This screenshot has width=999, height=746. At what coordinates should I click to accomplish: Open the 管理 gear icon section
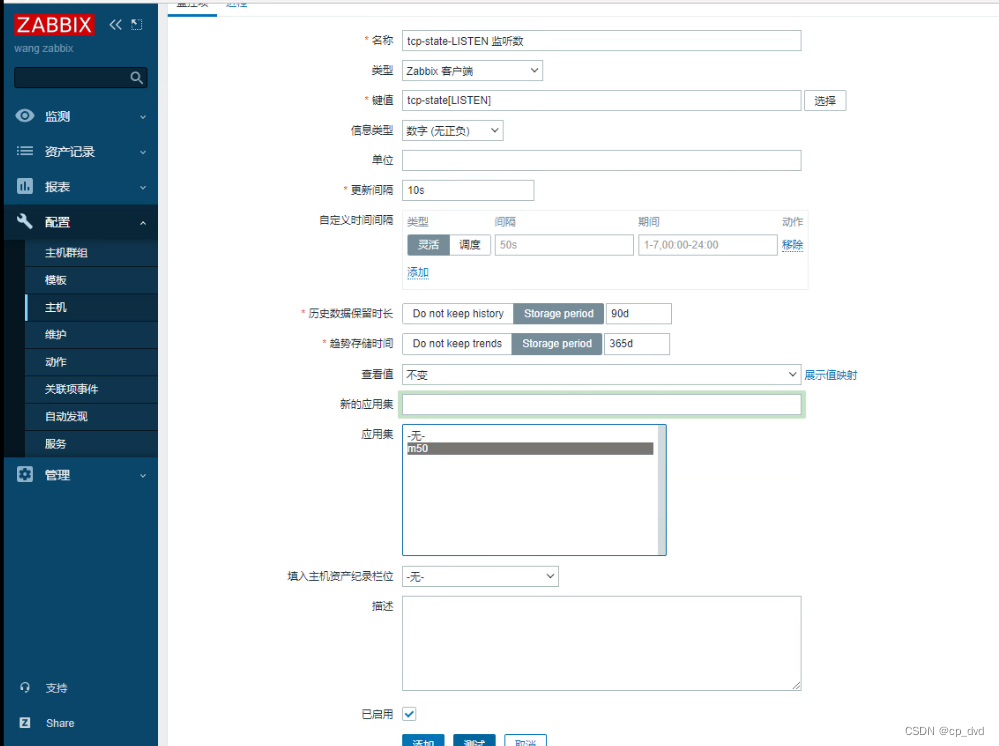pos(25,474)
